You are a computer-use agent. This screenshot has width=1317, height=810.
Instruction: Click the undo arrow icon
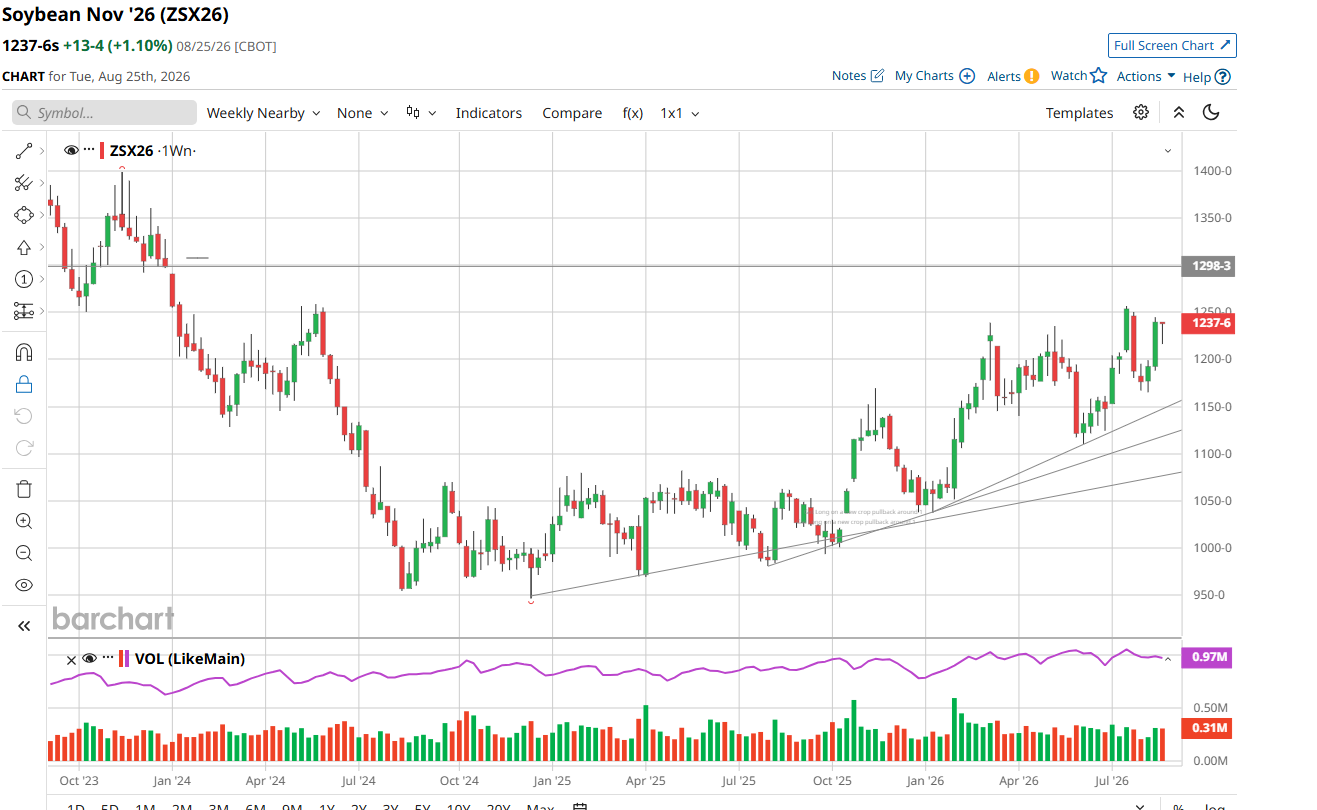[24, 415]
